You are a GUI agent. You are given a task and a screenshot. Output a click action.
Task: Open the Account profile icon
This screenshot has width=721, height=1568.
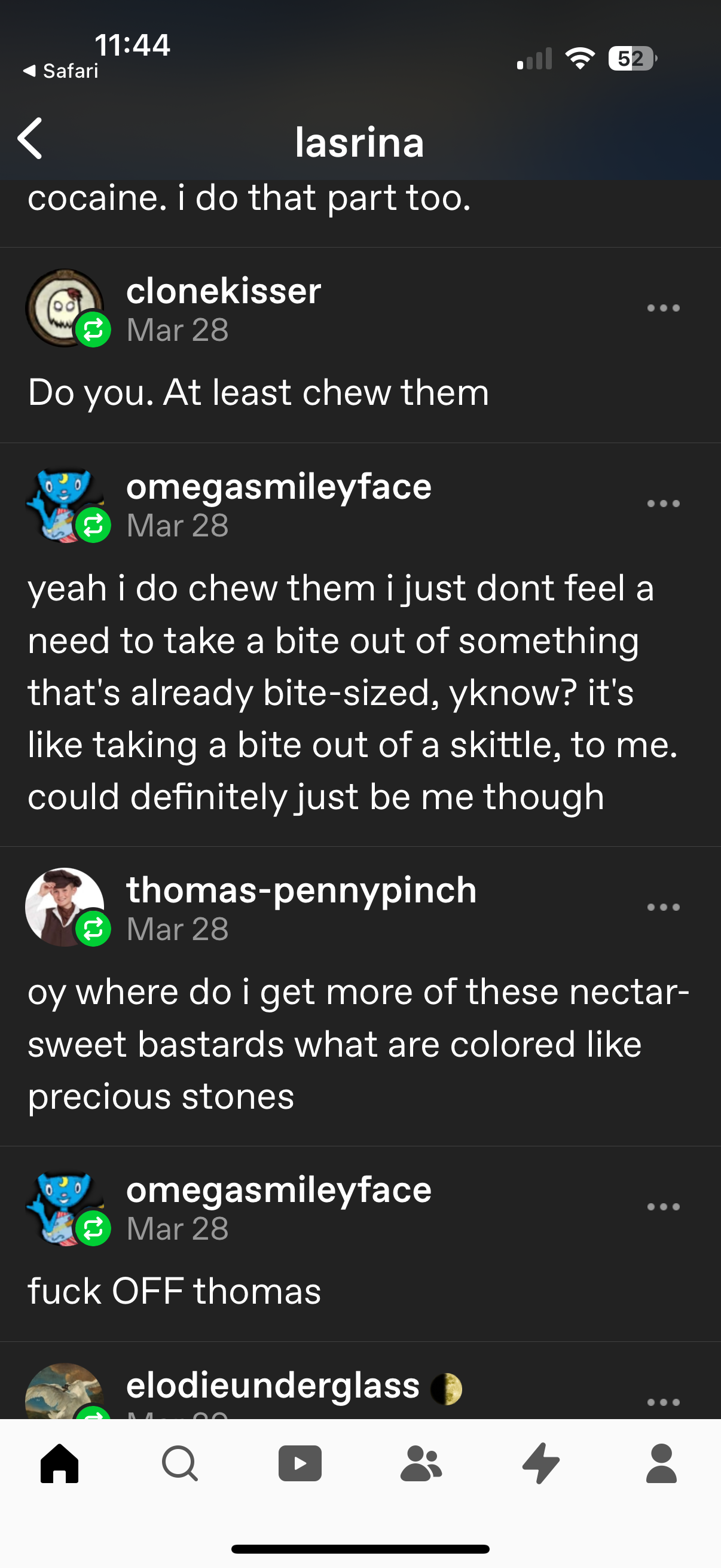point(661,1463)
